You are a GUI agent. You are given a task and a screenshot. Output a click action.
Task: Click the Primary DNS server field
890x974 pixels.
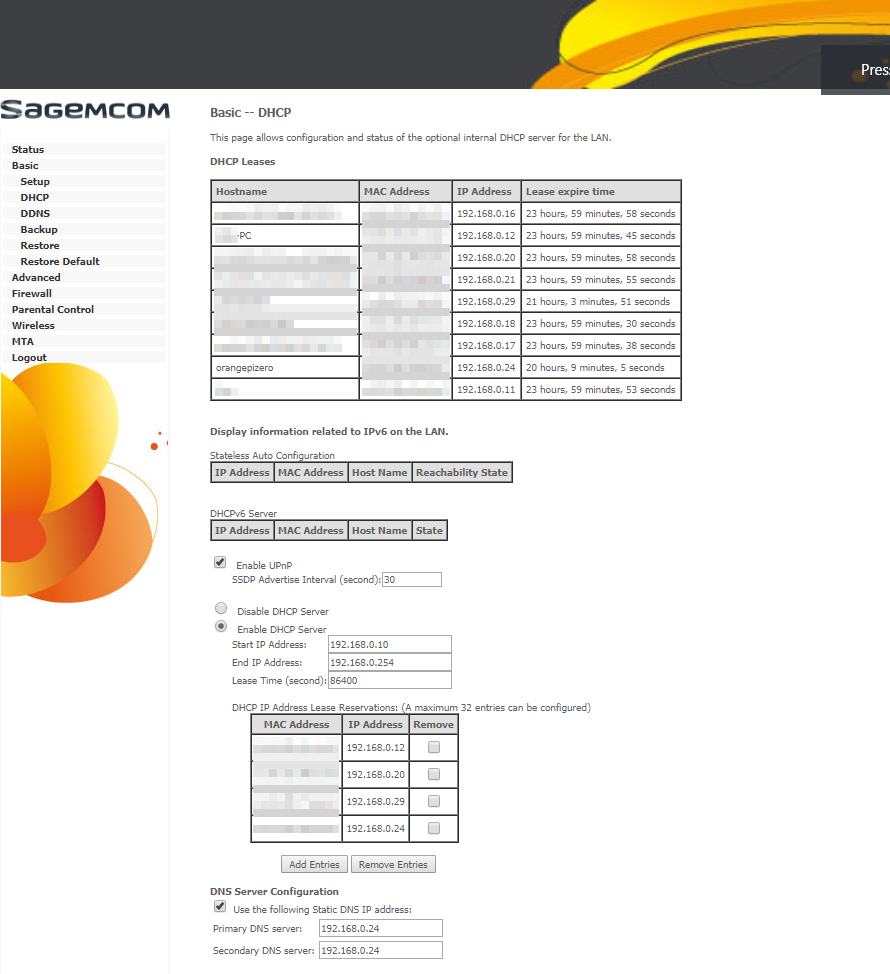380,929
